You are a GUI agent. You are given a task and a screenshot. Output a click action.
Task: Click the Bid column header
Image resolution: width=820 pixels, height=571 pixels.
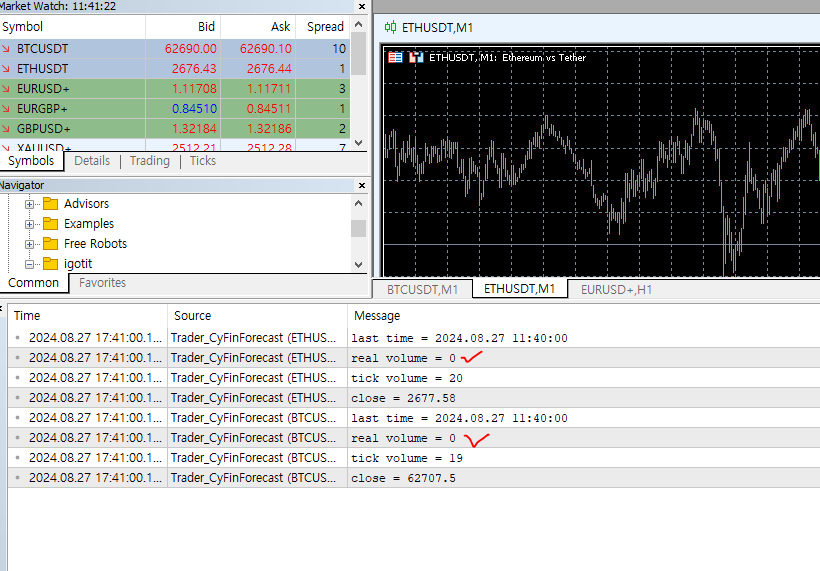[x=183, y=27]
